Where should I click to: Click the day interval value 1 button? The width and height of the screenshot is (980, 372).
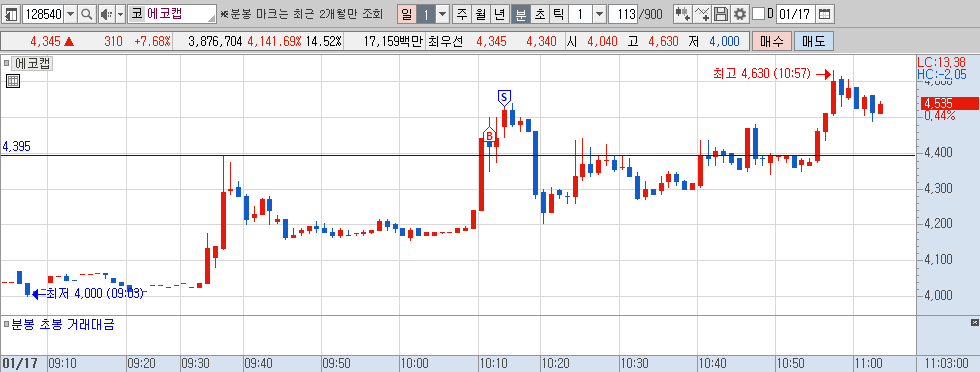[426, 14]
